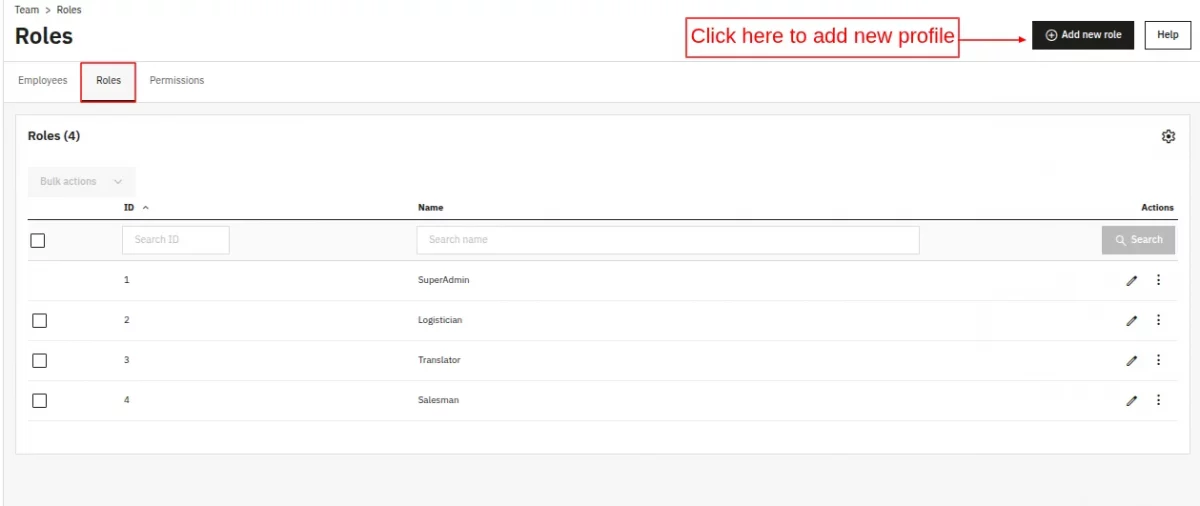The width and height of the screenshot is (1200, 506).
Task: Focus the Search ID input field
Action: coord(176,240)
